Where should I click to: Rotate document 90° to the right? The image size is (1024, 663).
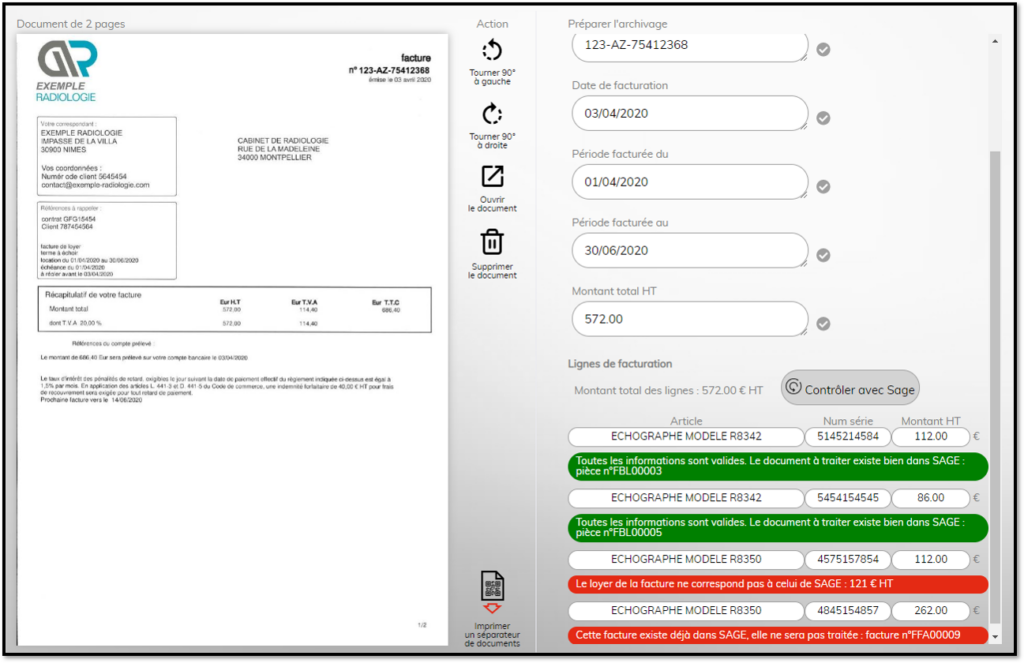(492, 114)
